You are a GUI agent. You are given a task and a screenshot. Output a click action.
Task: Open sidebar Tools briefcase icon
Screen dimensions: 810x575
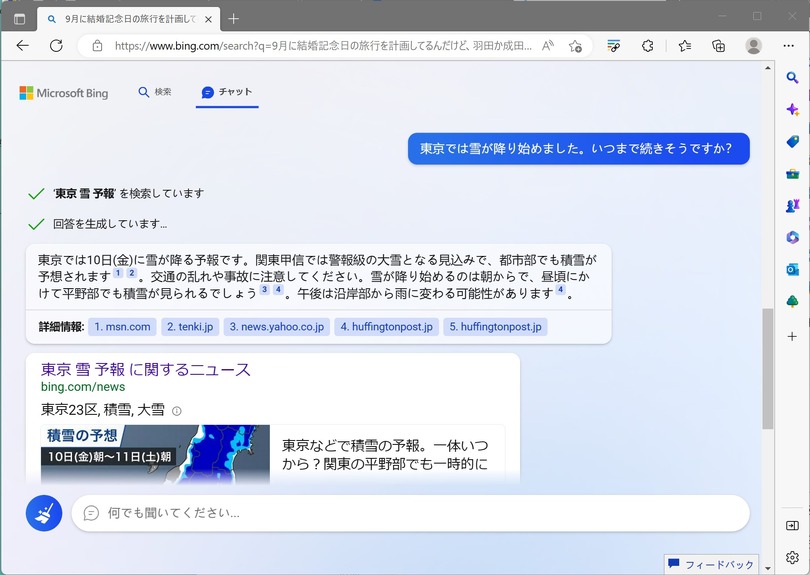point(792,174)
